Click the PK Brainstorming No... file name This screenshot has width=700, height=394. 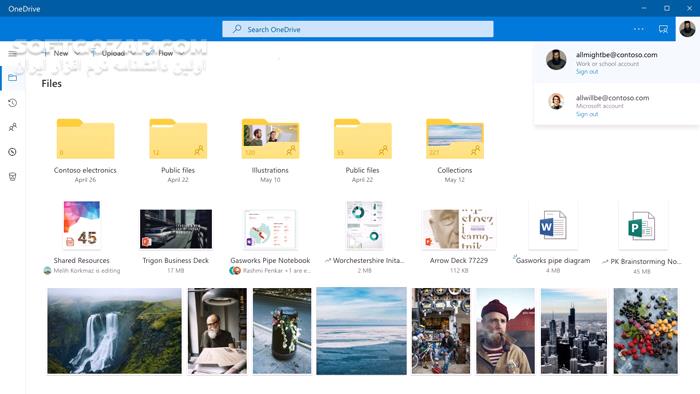pyautogui.click(x=646, y=261)
